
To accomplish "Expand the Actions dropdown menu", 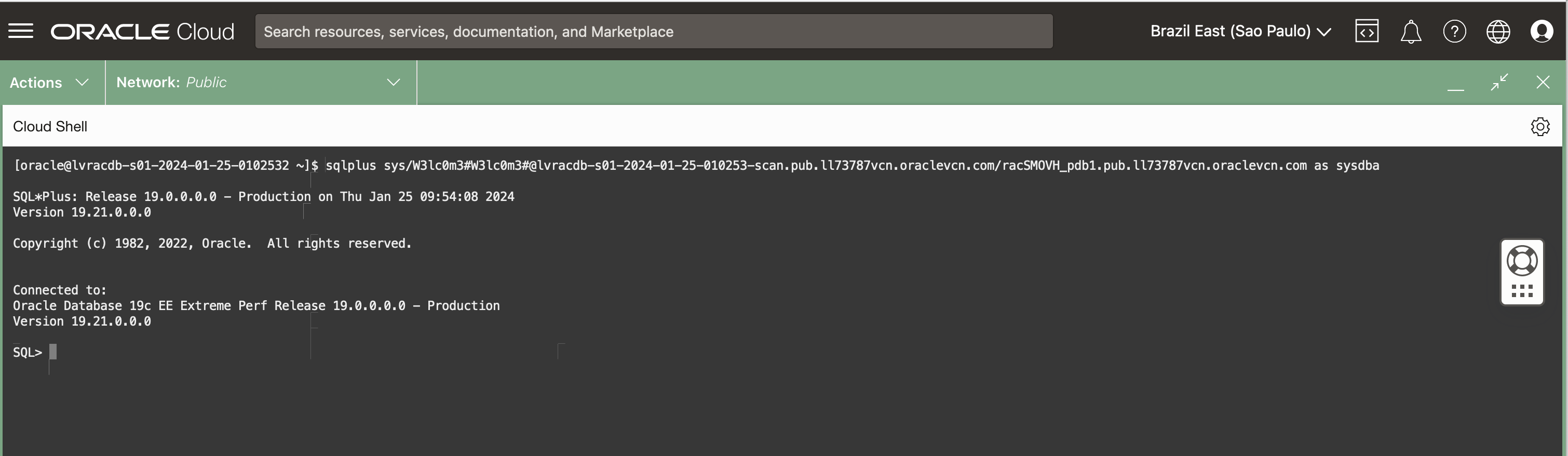I will 49,82.
